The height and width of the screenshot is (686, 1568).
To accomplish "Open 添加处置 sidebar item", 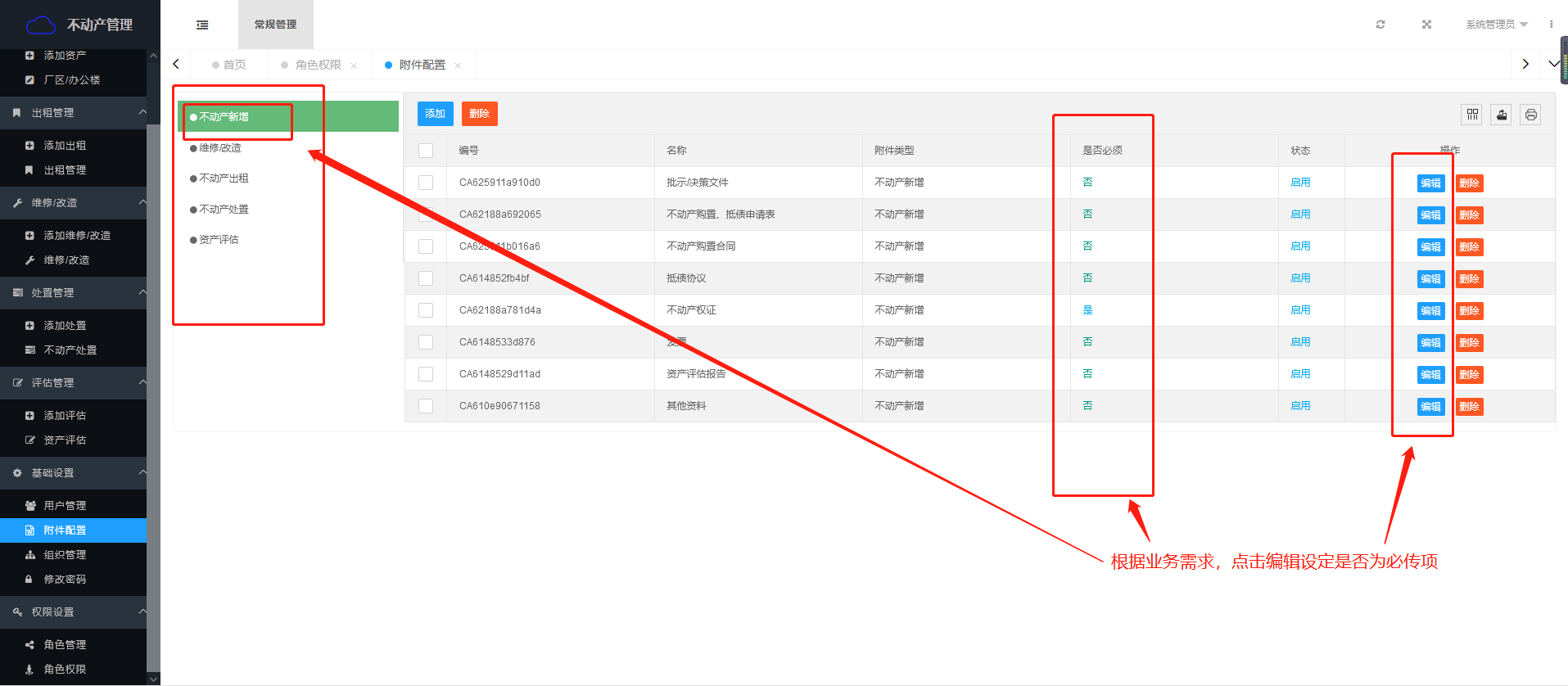I will point(73,326).
